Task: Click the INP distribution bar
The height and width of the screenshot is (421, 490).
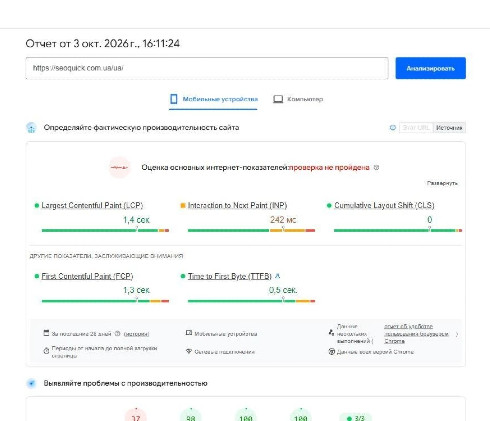Action: 251,230
